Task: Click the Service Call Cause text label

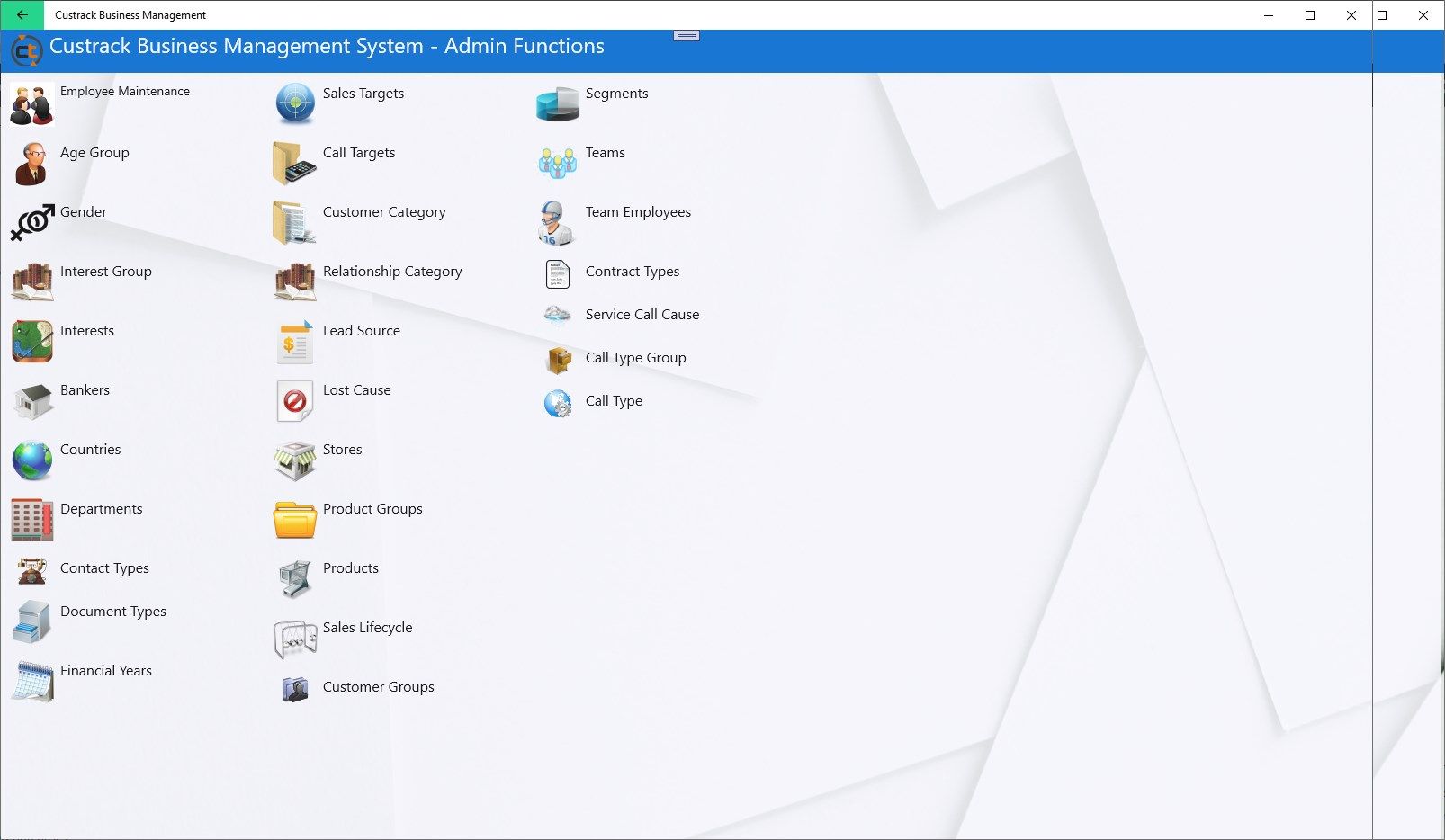Action: (642, 315)
